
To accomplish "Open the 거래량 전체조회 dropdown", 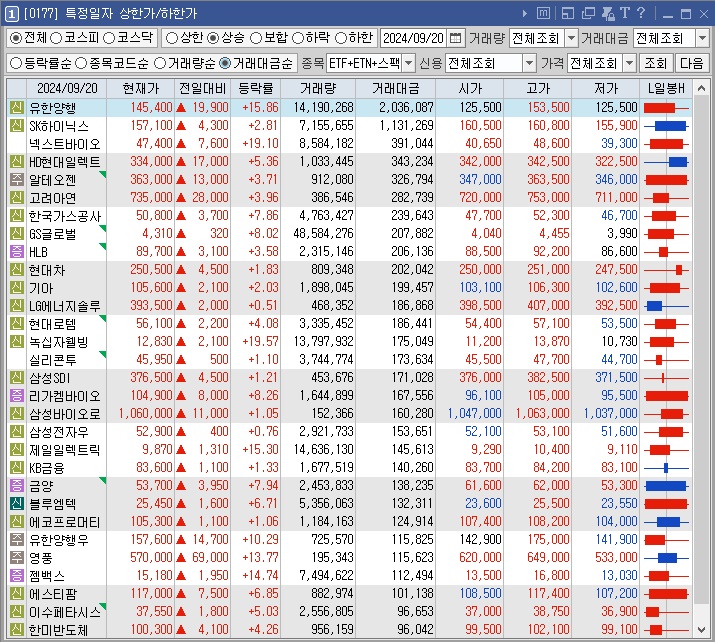I will point(571,38).
